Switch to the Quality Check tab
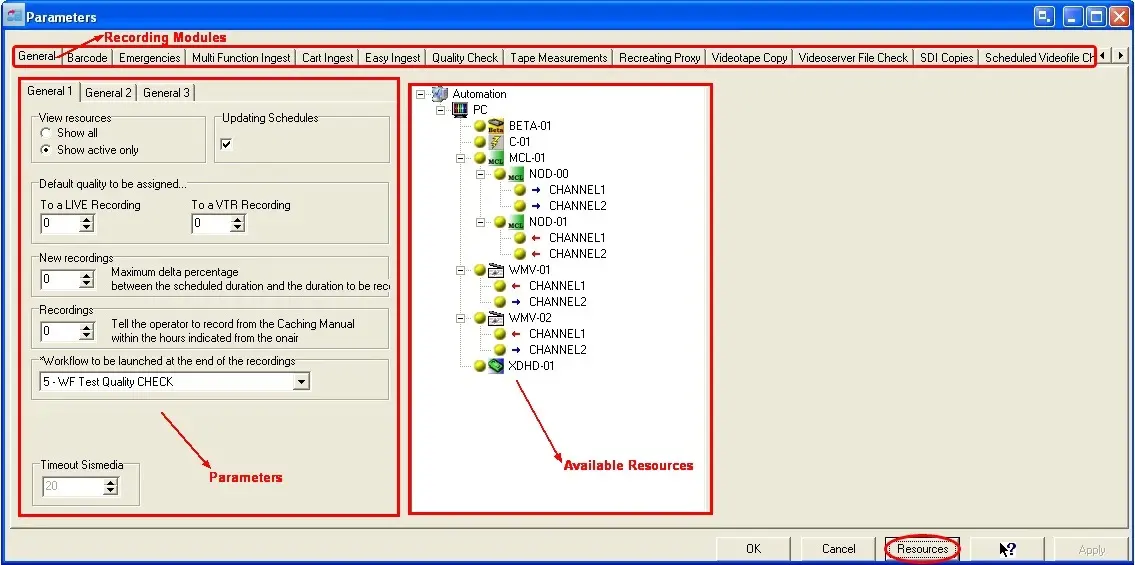Viewport: 1135px width, 565px height. point(465,58)
